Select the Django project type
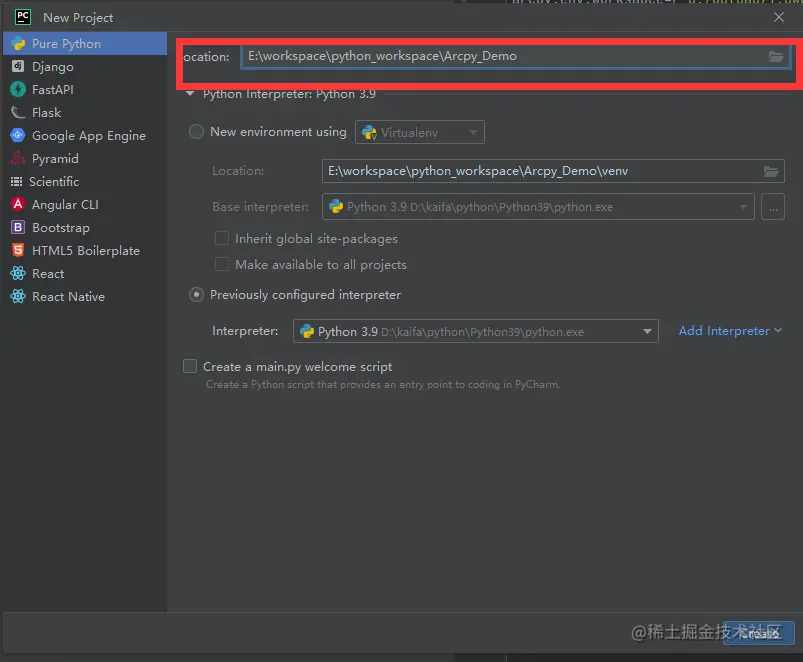The width and height of the screenshot is (803, 662). (85, 67)
